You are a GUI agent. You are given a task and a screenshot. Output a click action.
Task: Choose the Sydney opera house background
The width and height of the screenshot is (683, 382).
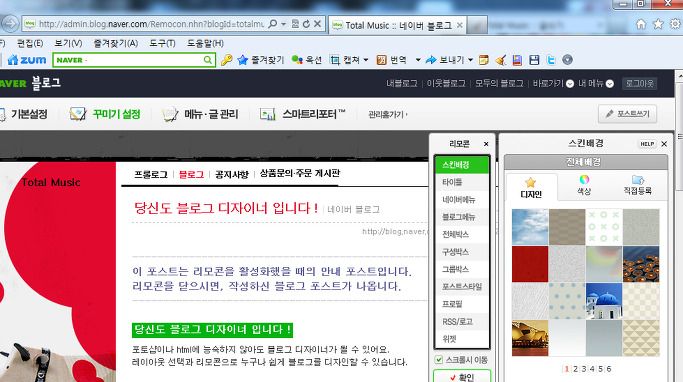coord(530,338)
